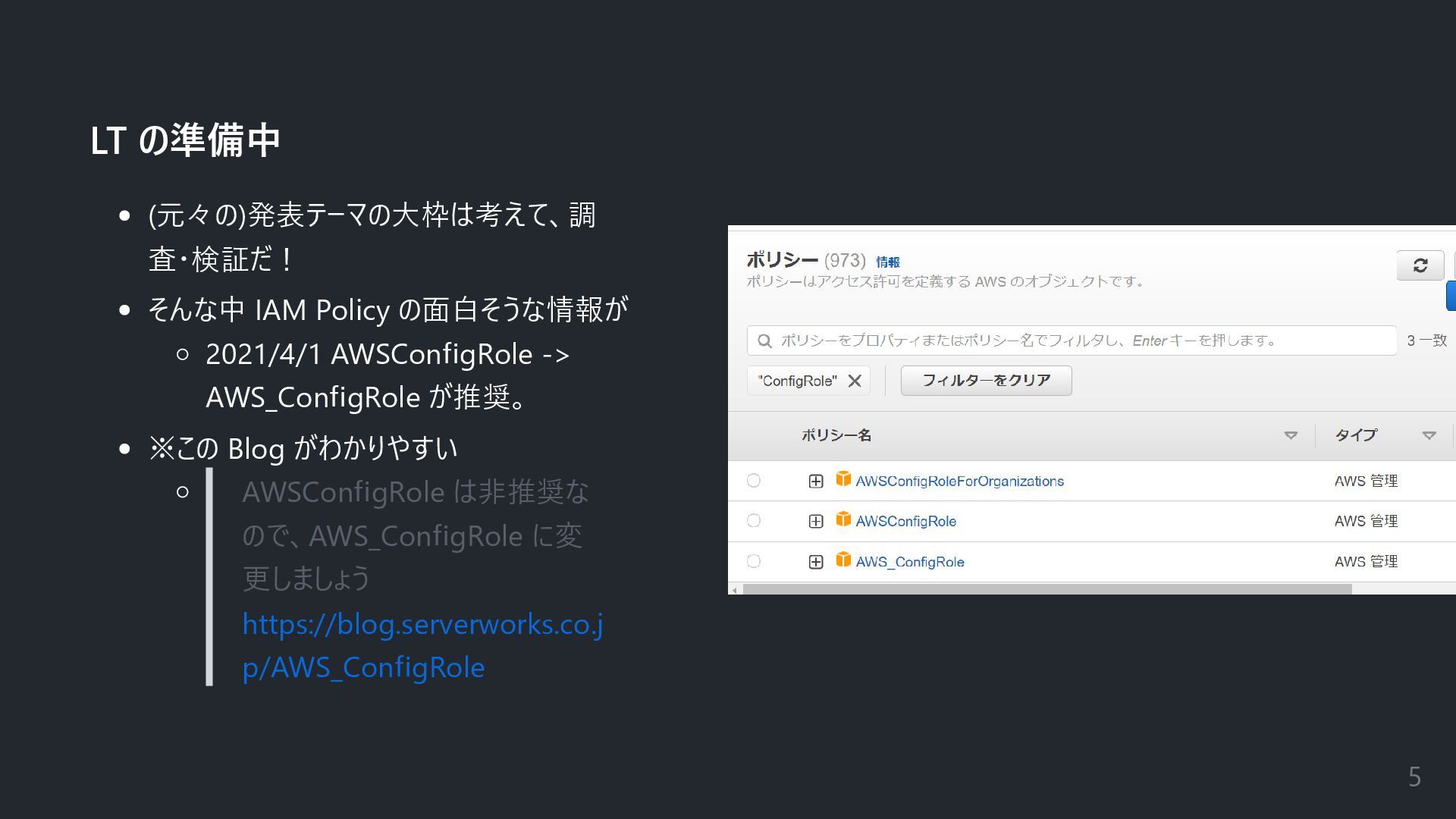This screenshot has width=1456, height=819.
Task: Click the refresh policies icon button
Action: [x=1420, y=265]
